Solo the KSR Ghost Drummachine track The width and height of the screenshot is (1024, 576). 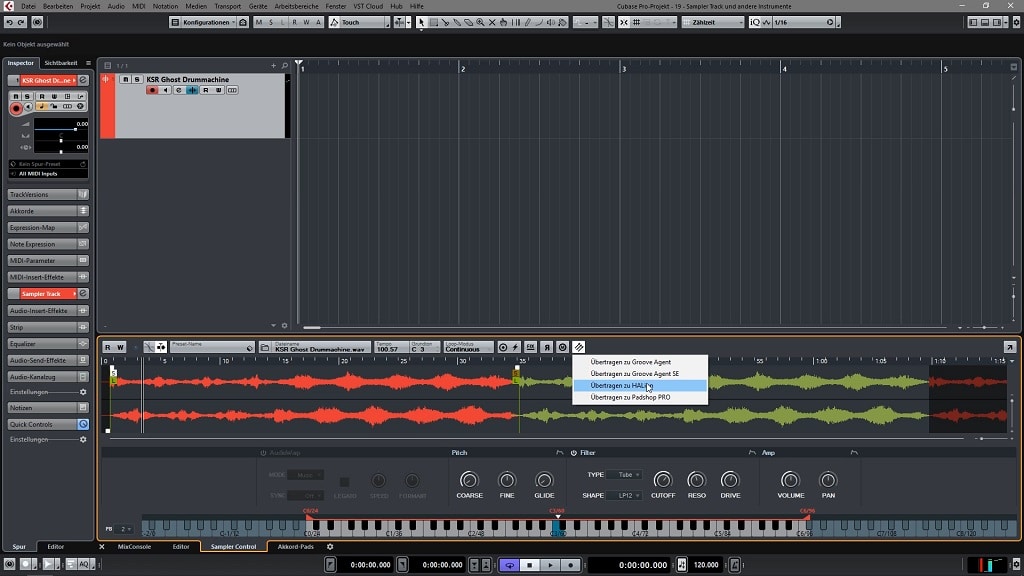[x=136, y=80]
